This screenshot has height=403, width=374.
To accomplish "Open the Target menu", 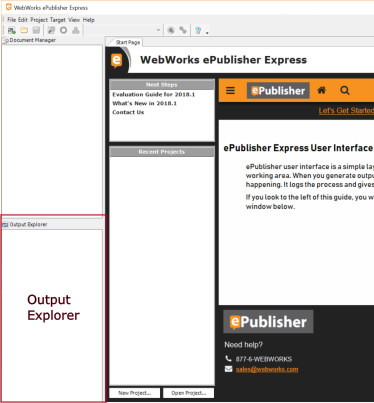I will click(x=58, y=20).
